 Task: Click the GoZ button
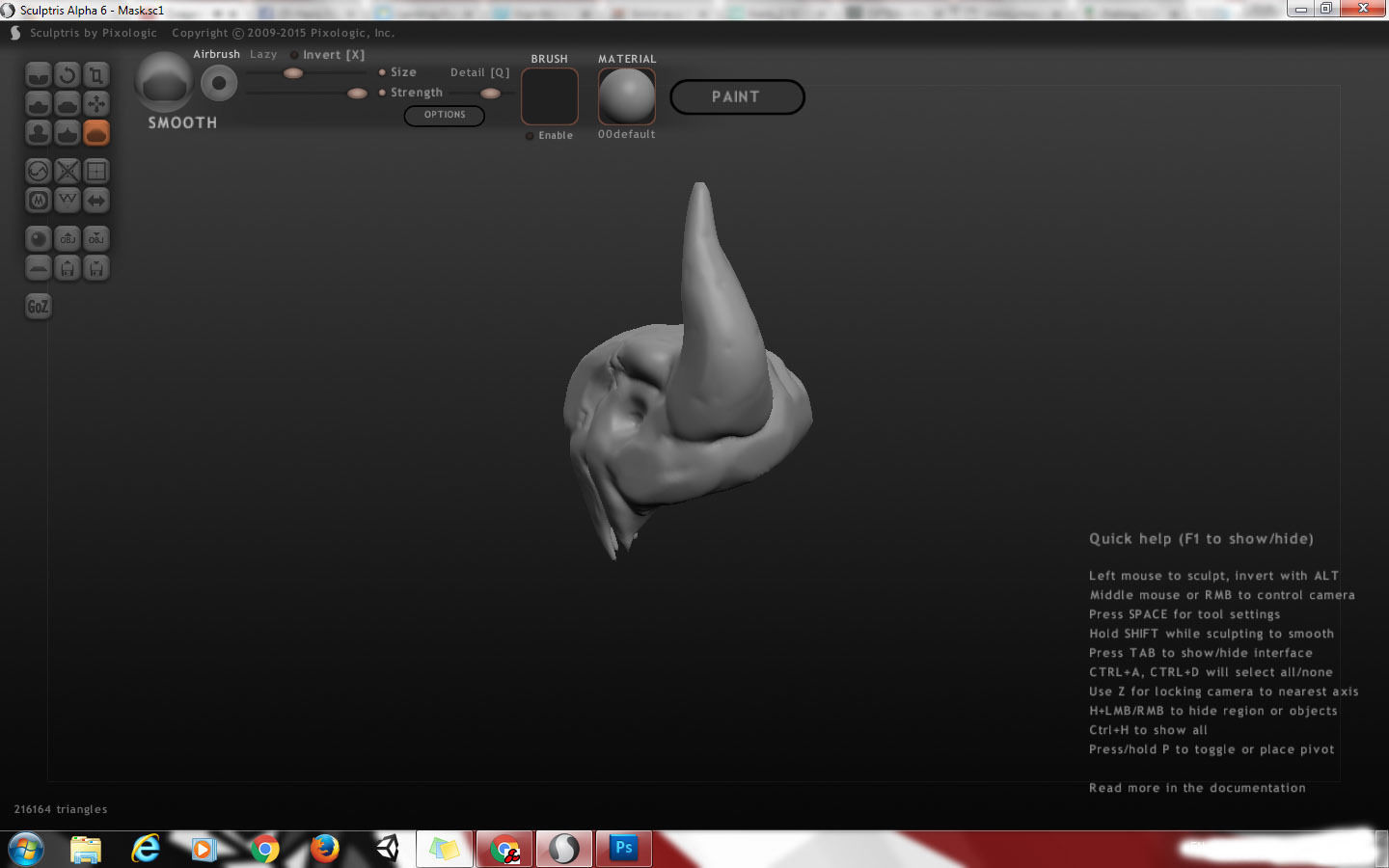coord(39,307)
